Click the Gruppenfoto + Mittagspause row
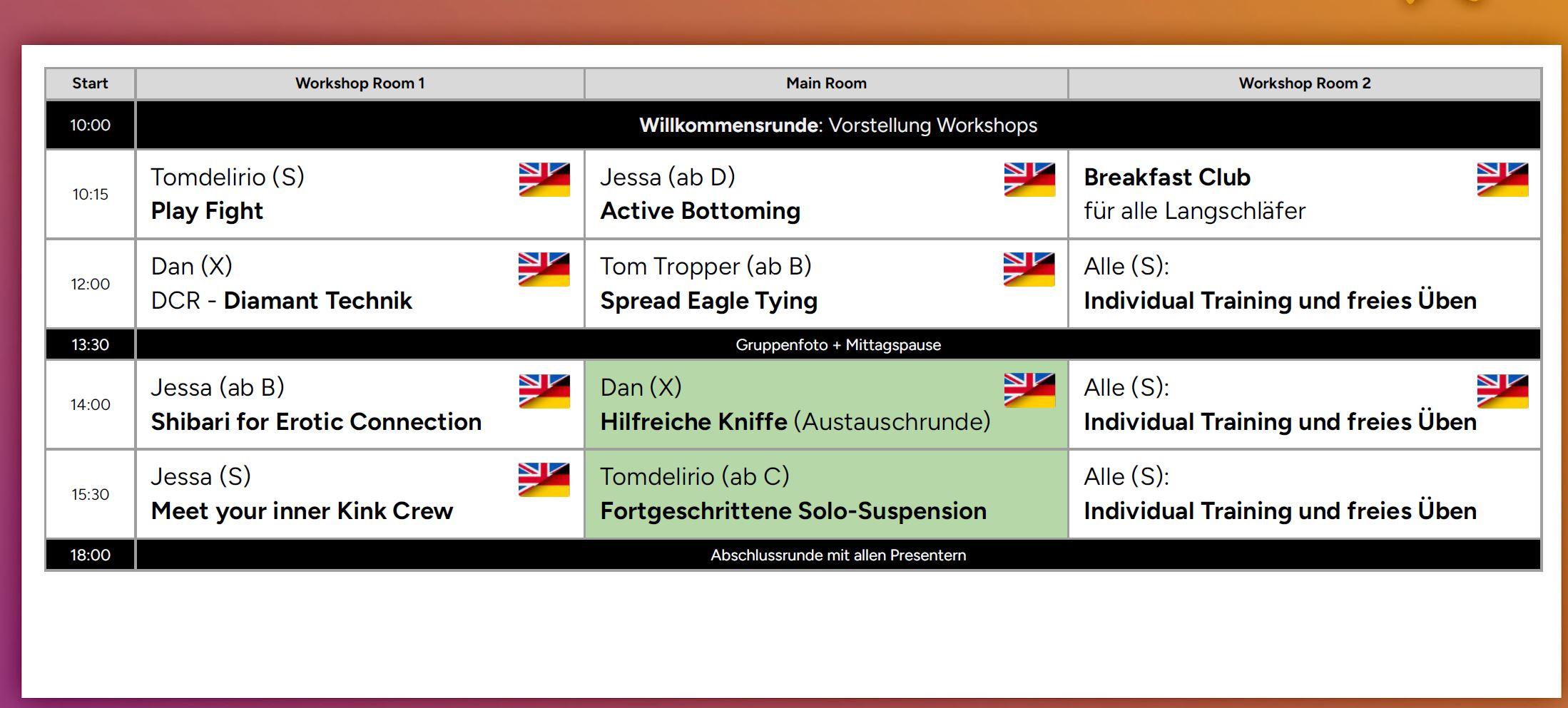Viewport: 1568px width, 708px height. (x=838, y=345)
